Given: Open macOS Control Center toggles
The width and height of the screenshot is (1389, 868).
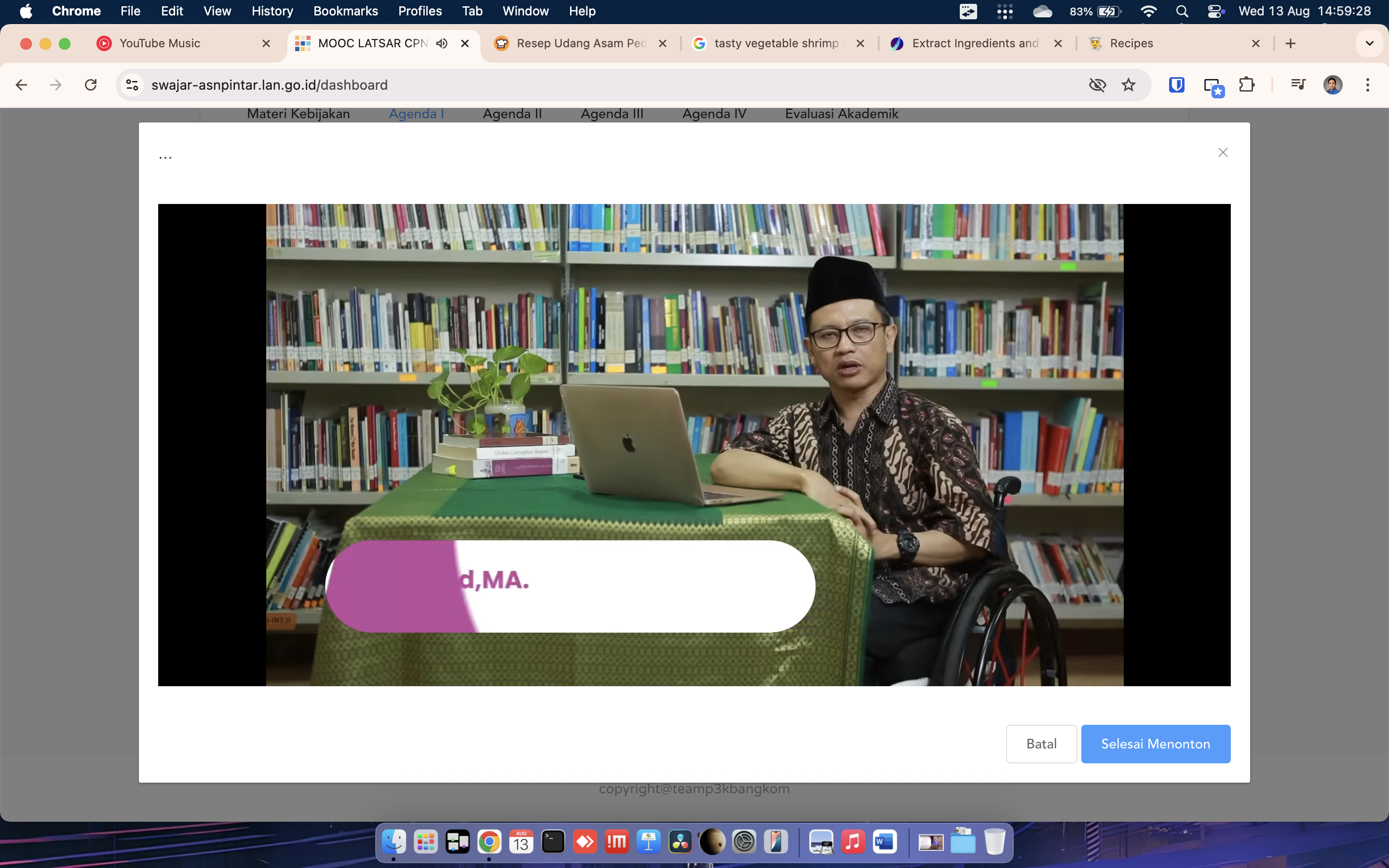Looking at the screenshot, I should point(1216,12).
